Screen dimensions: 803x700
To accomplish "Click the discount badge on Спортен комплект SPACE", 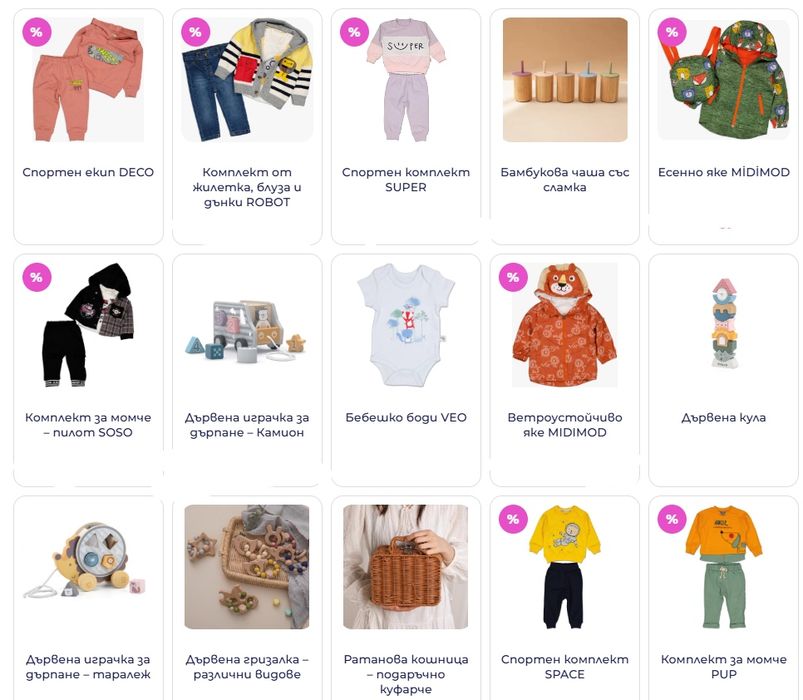I will (513, 519).
